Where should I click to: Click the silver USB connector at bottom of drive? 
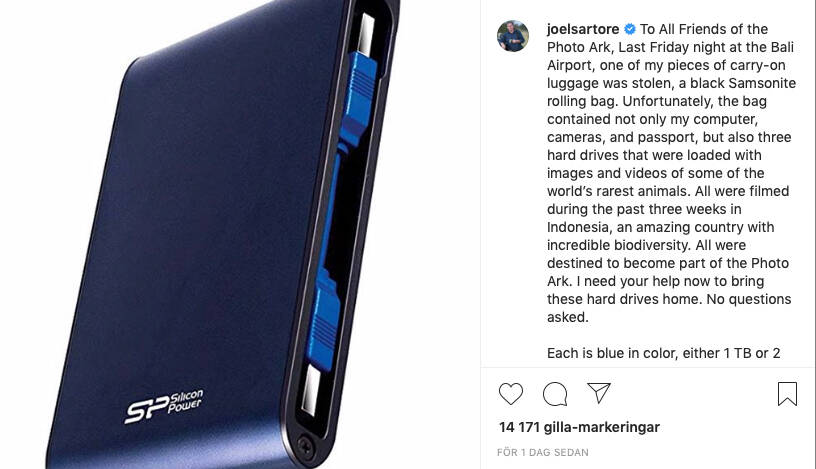[311, 390]
